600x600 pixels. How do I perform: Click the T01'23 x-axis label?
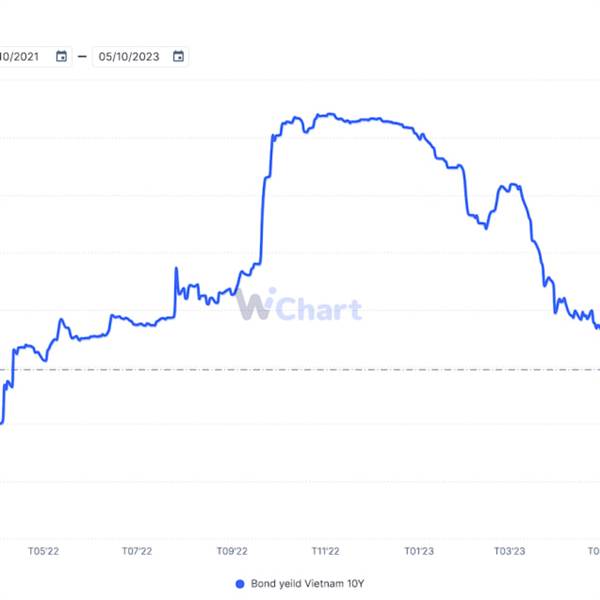coord(419,551)
